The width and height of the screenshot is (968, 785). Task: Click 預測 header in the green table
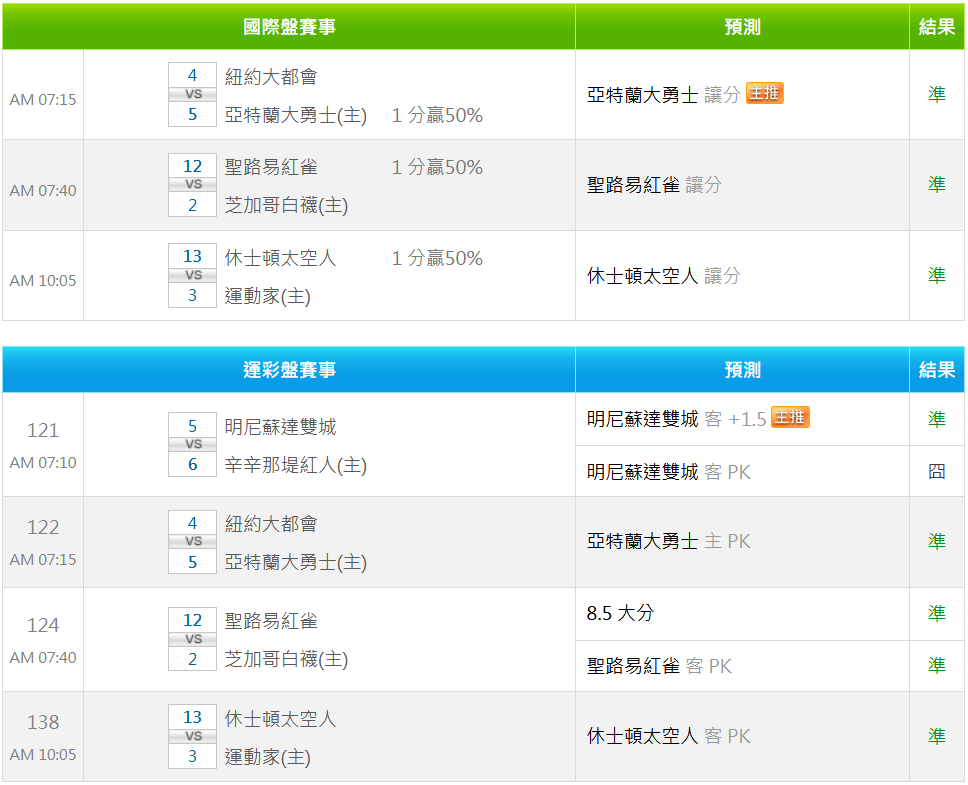coord(742,27)
